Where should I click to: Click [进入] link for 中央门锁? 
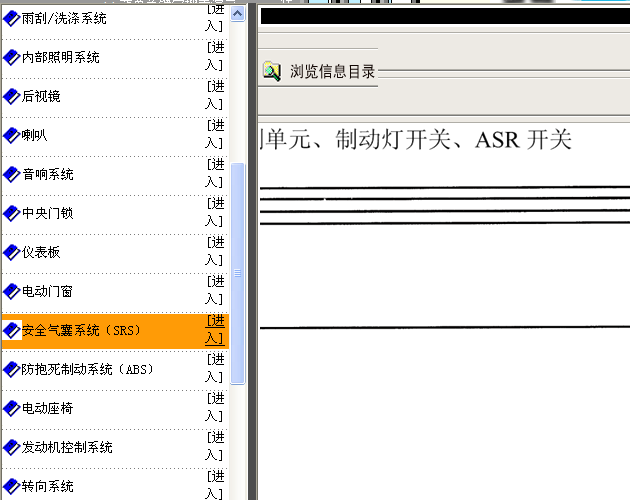pyautogui.click(x=215, y=213)
